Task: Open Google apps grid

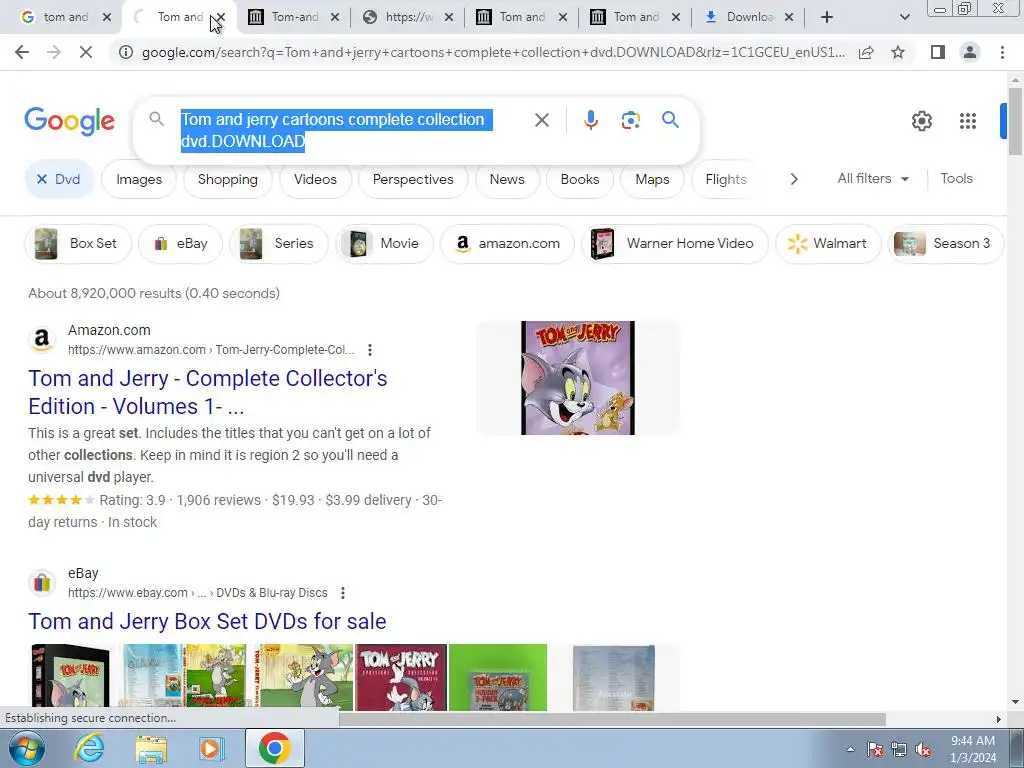Action: [968, 121]
